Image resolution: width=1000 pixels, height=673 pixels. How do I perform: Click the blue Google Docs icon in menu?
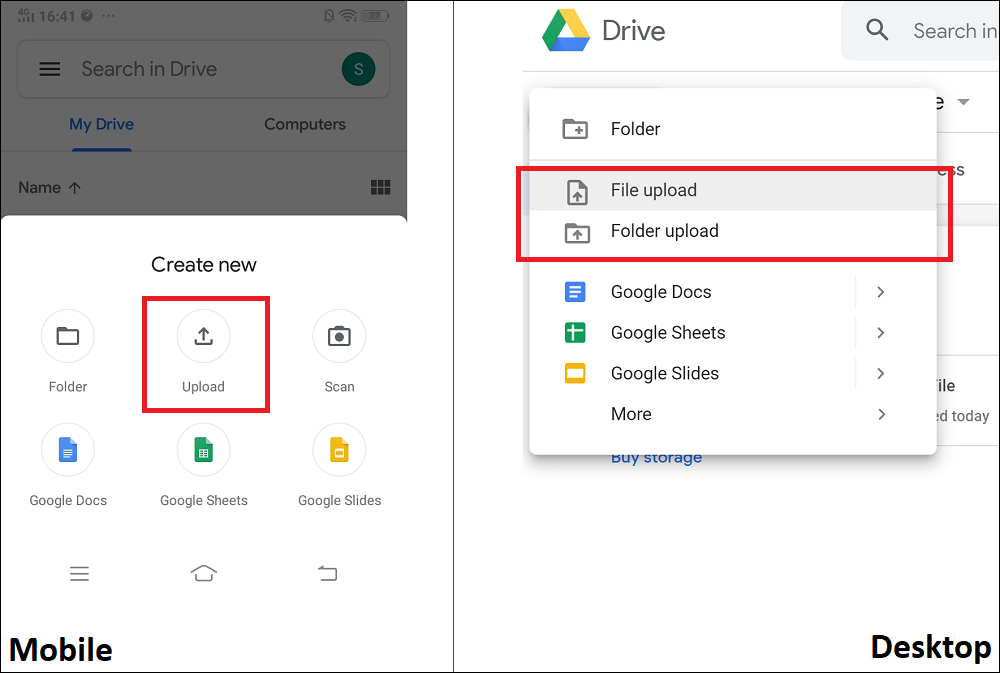575,292
